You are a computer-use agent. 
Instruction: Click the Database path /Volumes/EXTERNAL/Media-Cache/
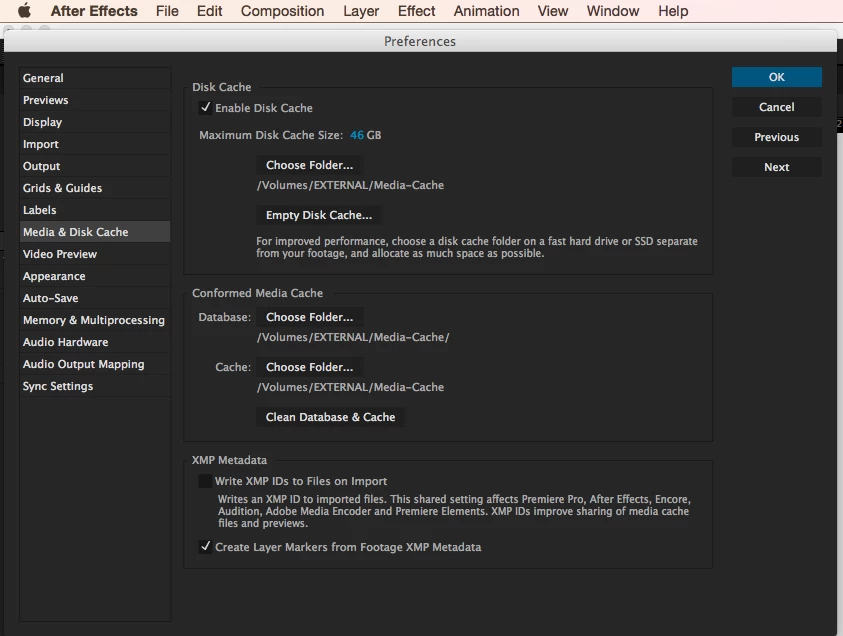click(353, 337)
